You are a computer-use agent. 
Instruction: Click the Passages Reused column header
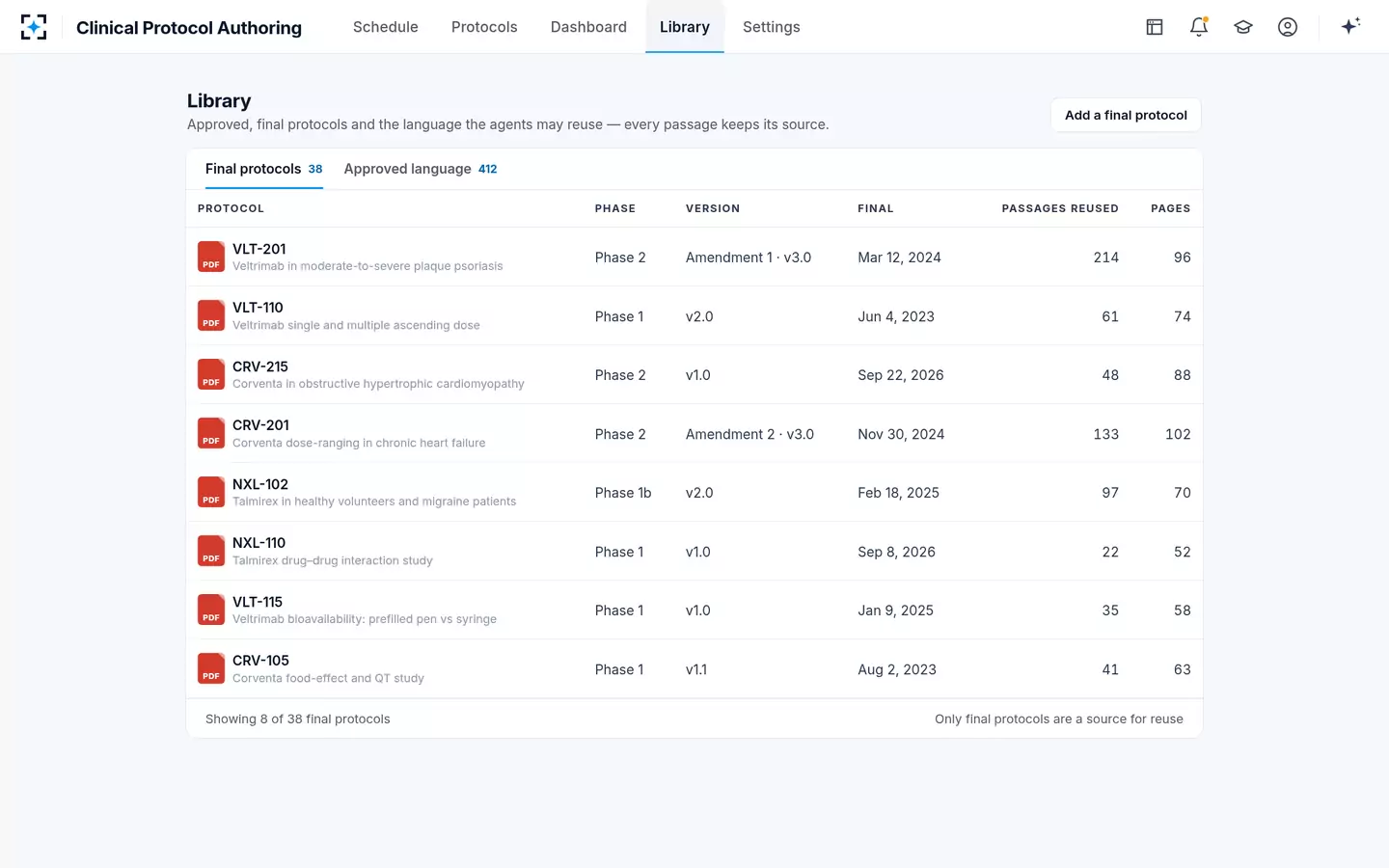(1060, 208)
